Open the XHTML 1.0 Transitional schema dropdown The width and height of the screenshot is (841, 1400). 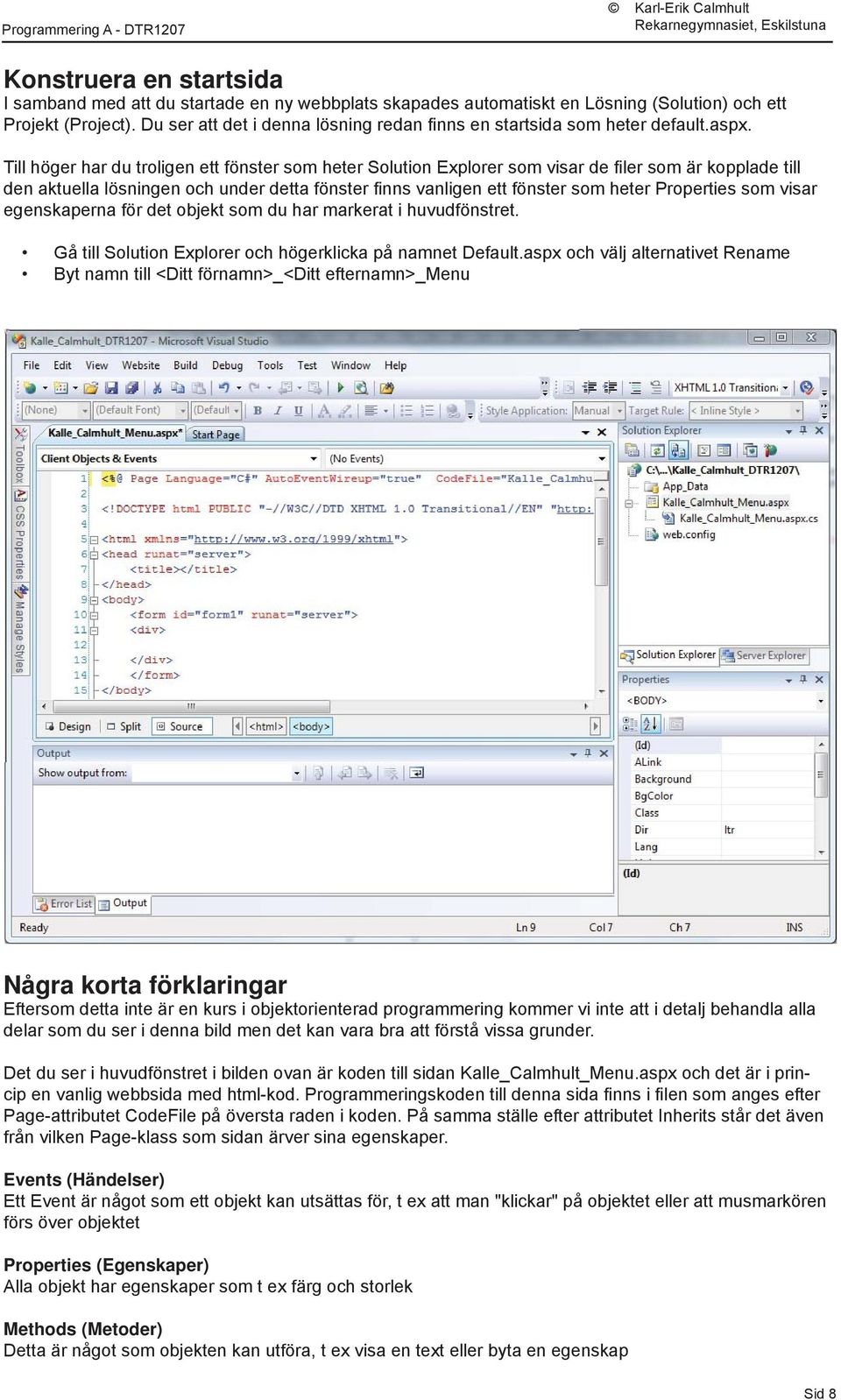(785, 387)
